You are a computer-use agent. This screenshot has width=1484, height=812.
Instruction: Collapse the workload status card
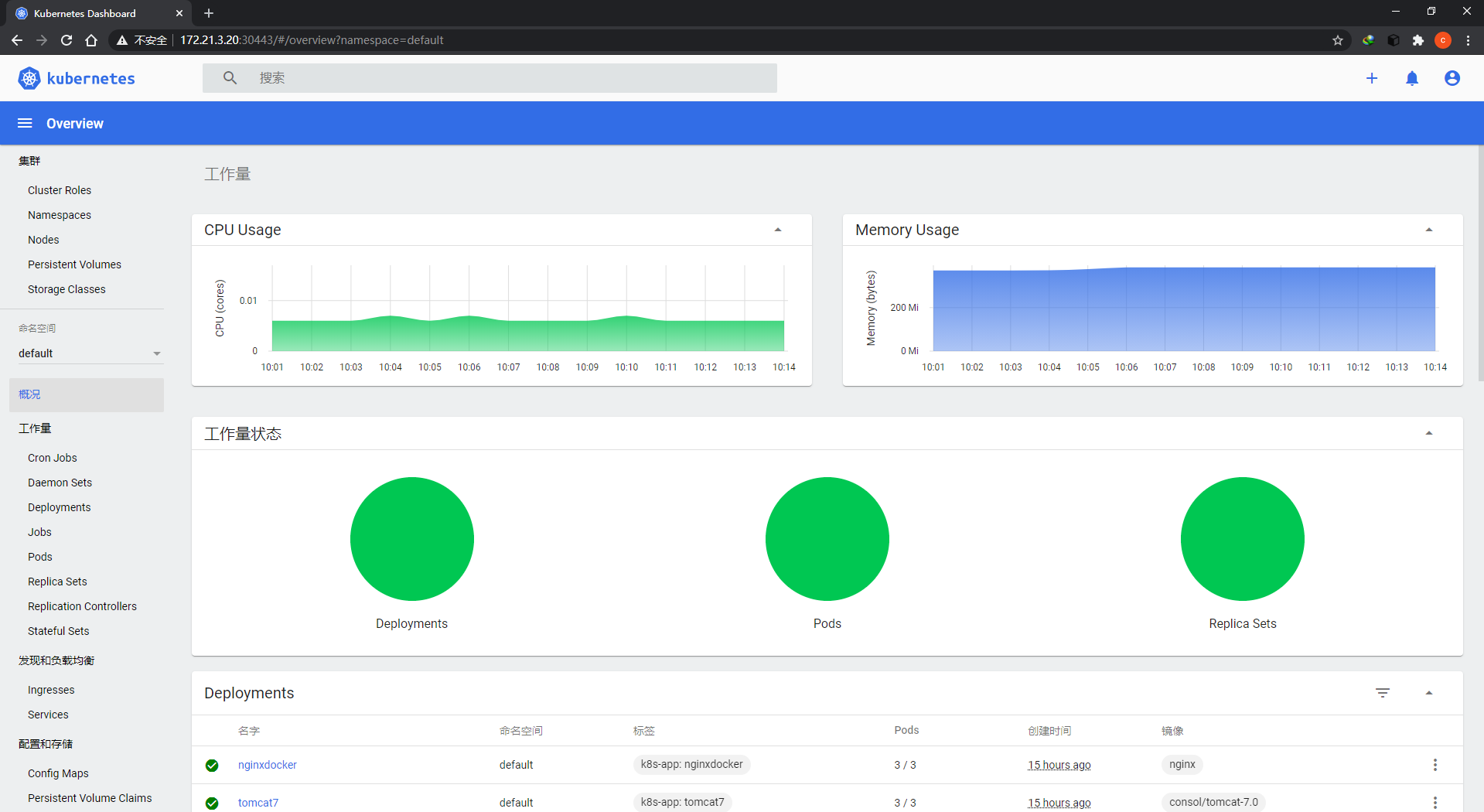(x=1429, y=433)
